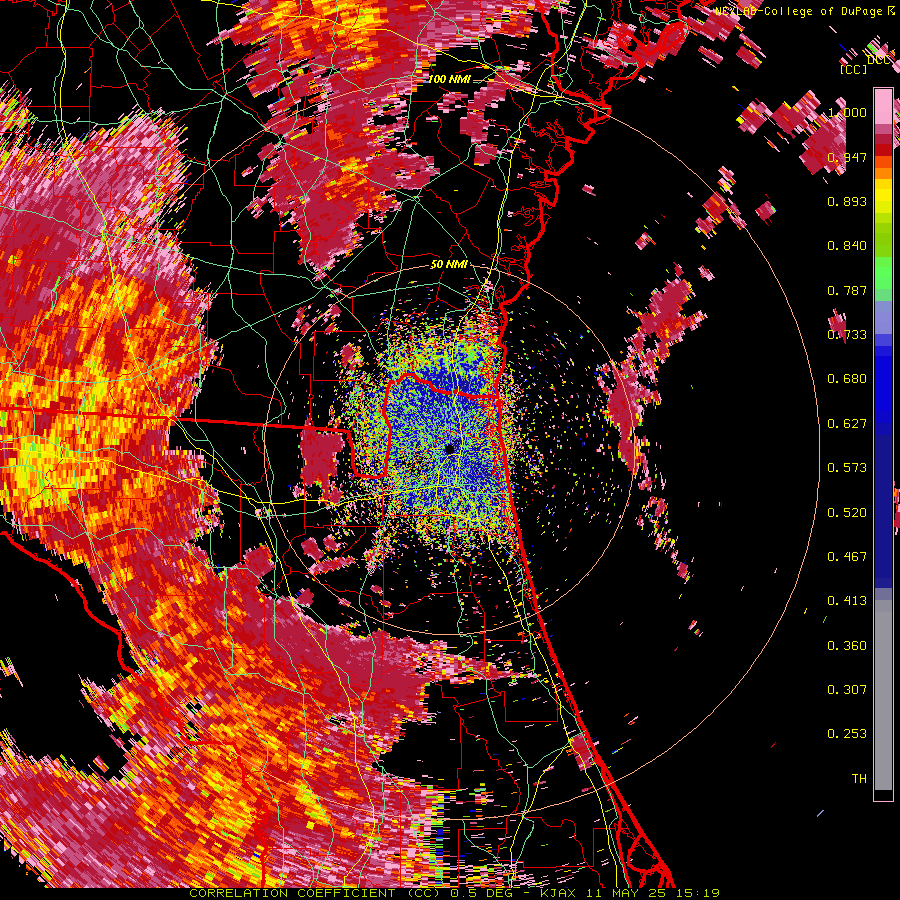
Task: Click the 0.893 color scale value
Action: tap(847, 201)
